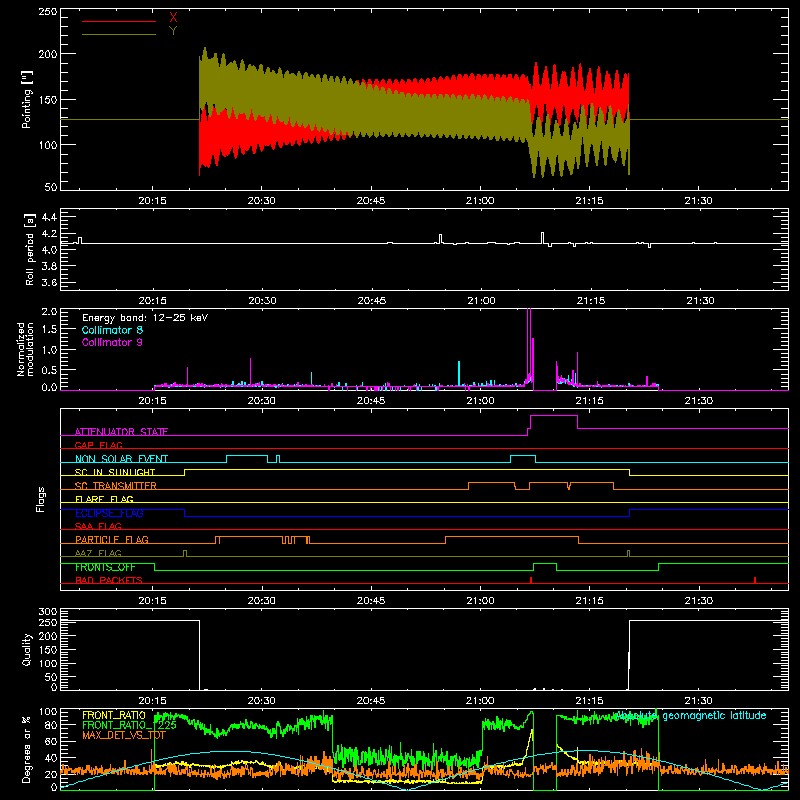Click the ATTENUATOR_STATE flag label
This screenshot has height=800, width=800.
[x=121, y=432]
